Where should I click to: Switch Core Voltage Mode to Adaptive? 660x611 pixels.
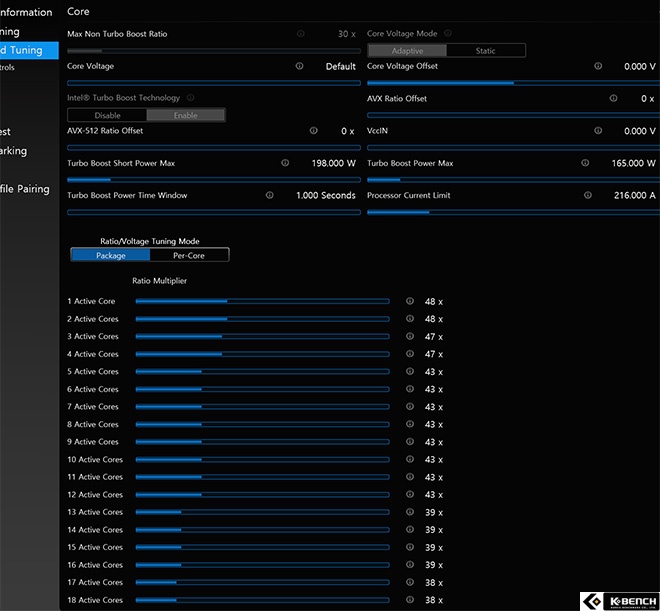[407, 51]
